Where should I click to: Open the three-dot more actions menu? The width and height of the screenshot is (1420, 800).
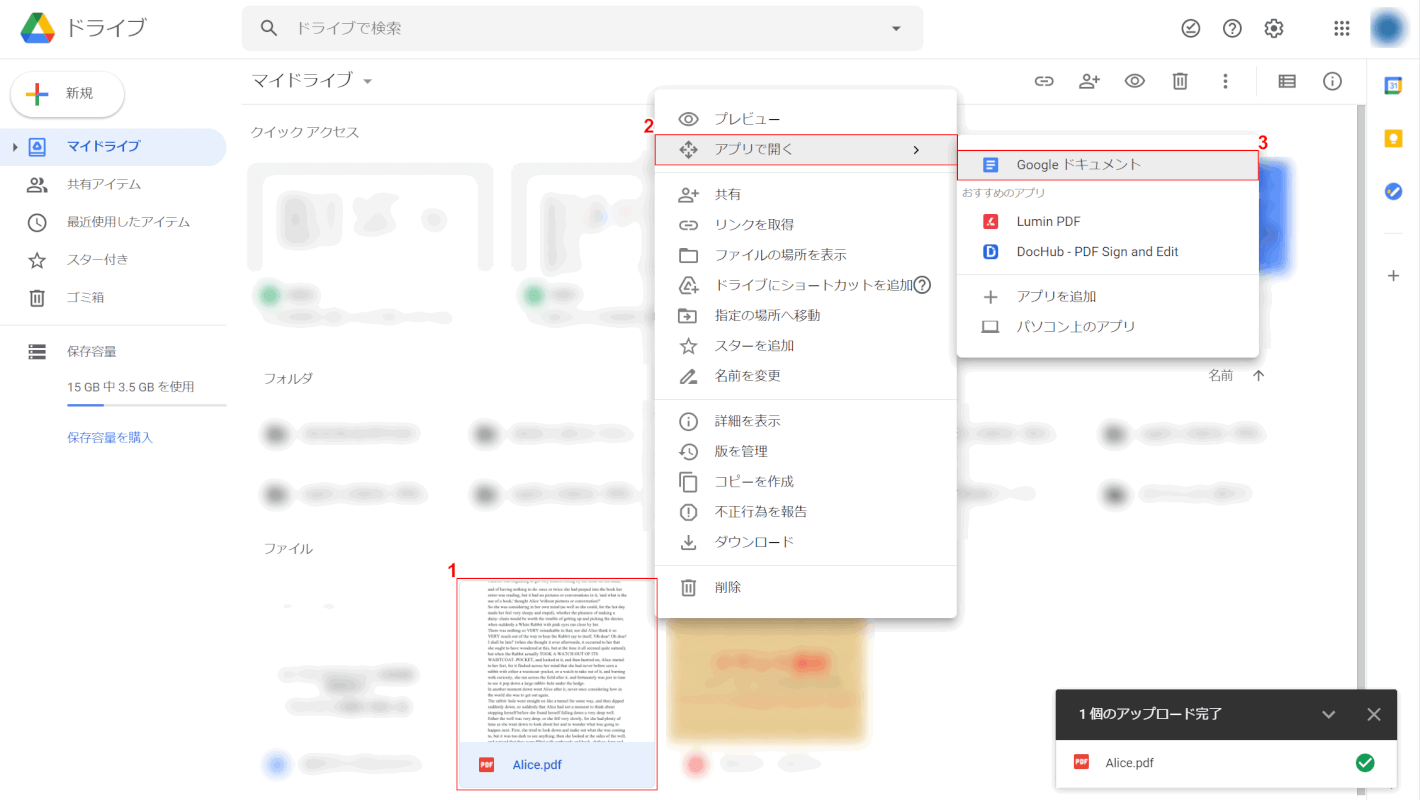tap(1225, 81)
